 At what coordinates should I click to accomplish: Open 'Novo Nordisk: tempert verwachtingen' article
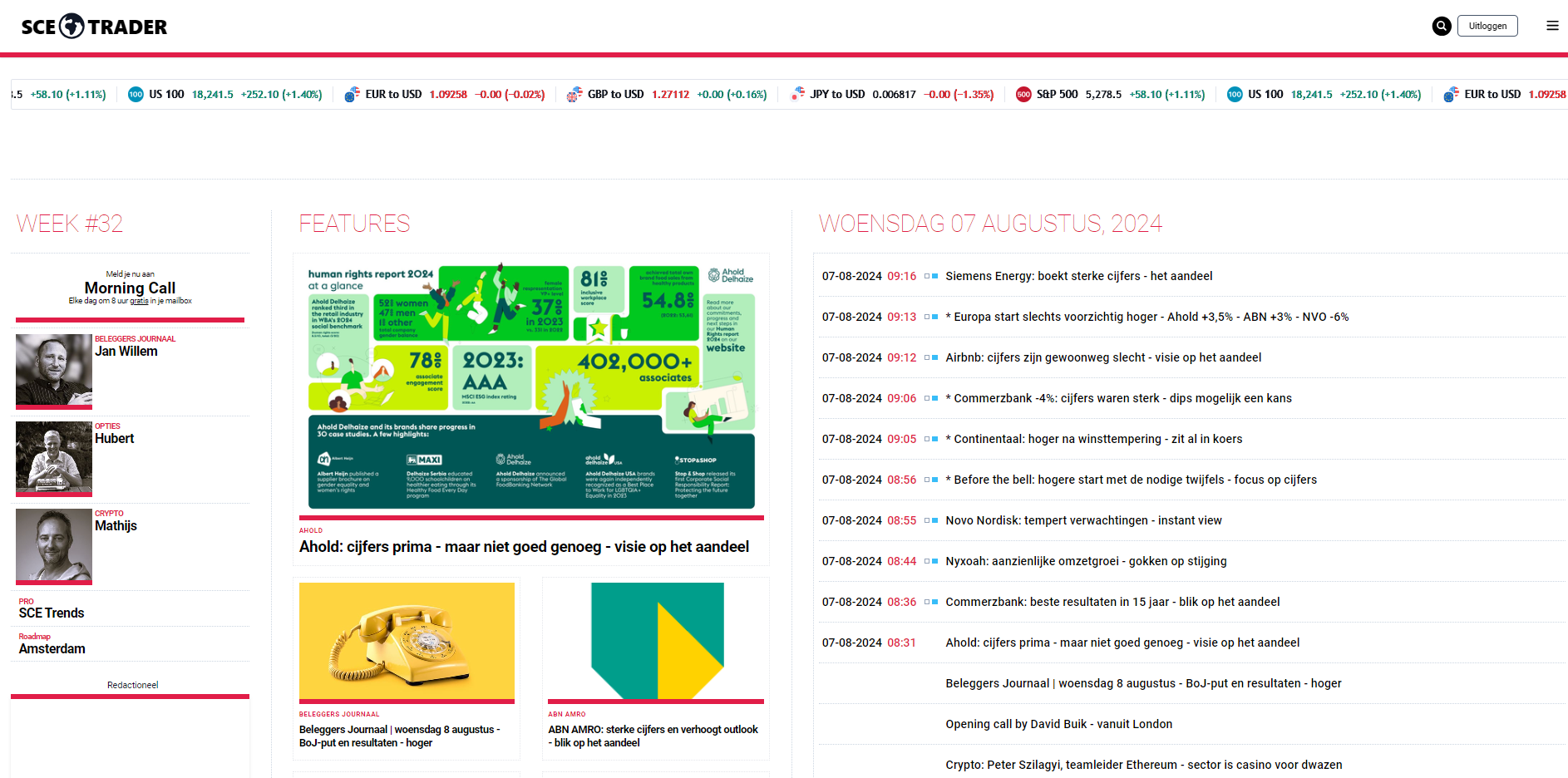pyautogui.click(x=1083, y=520)
